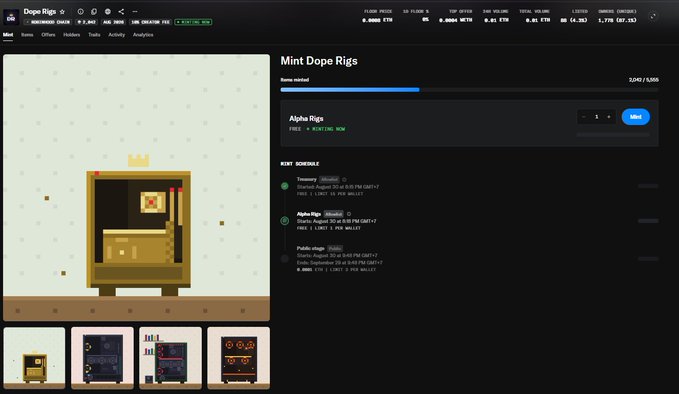The width and height of the screenshot is (679, 394).
Task: Click the Allowlist tag next to Treasury
Action: [329, 179]
